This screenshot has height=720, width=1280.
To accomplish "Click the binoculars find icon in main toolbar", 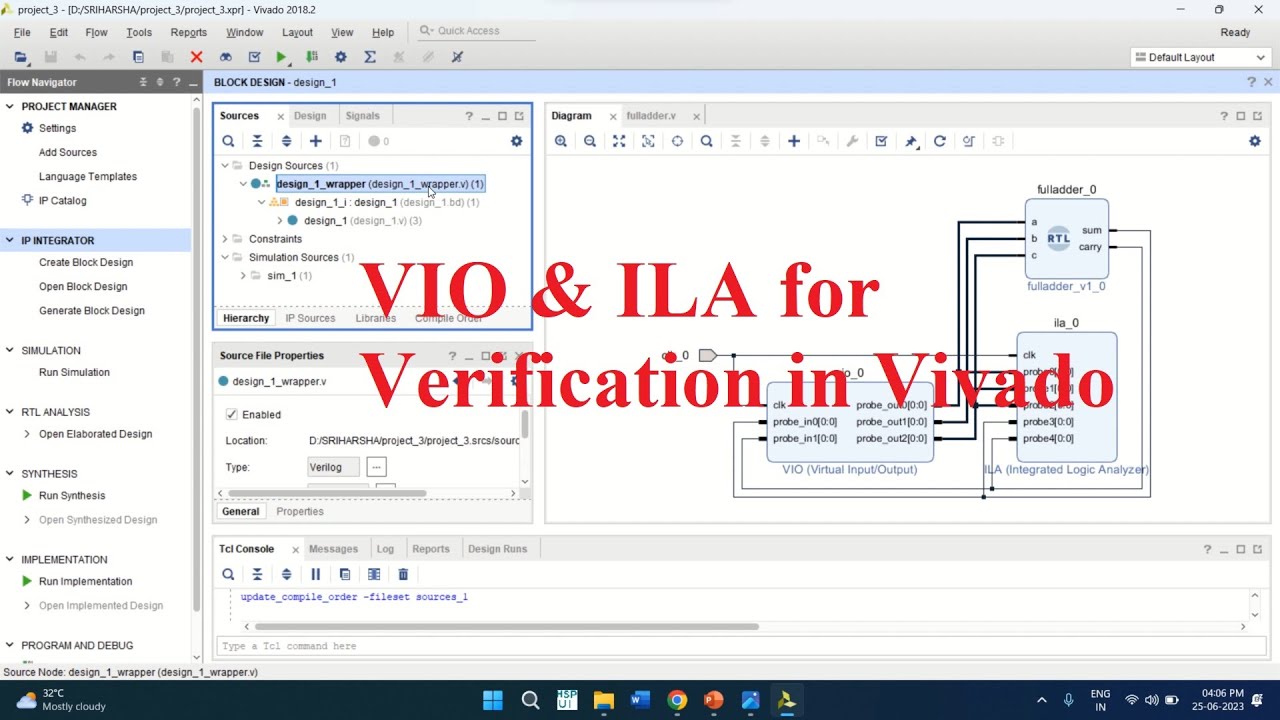I will (225, 57).
